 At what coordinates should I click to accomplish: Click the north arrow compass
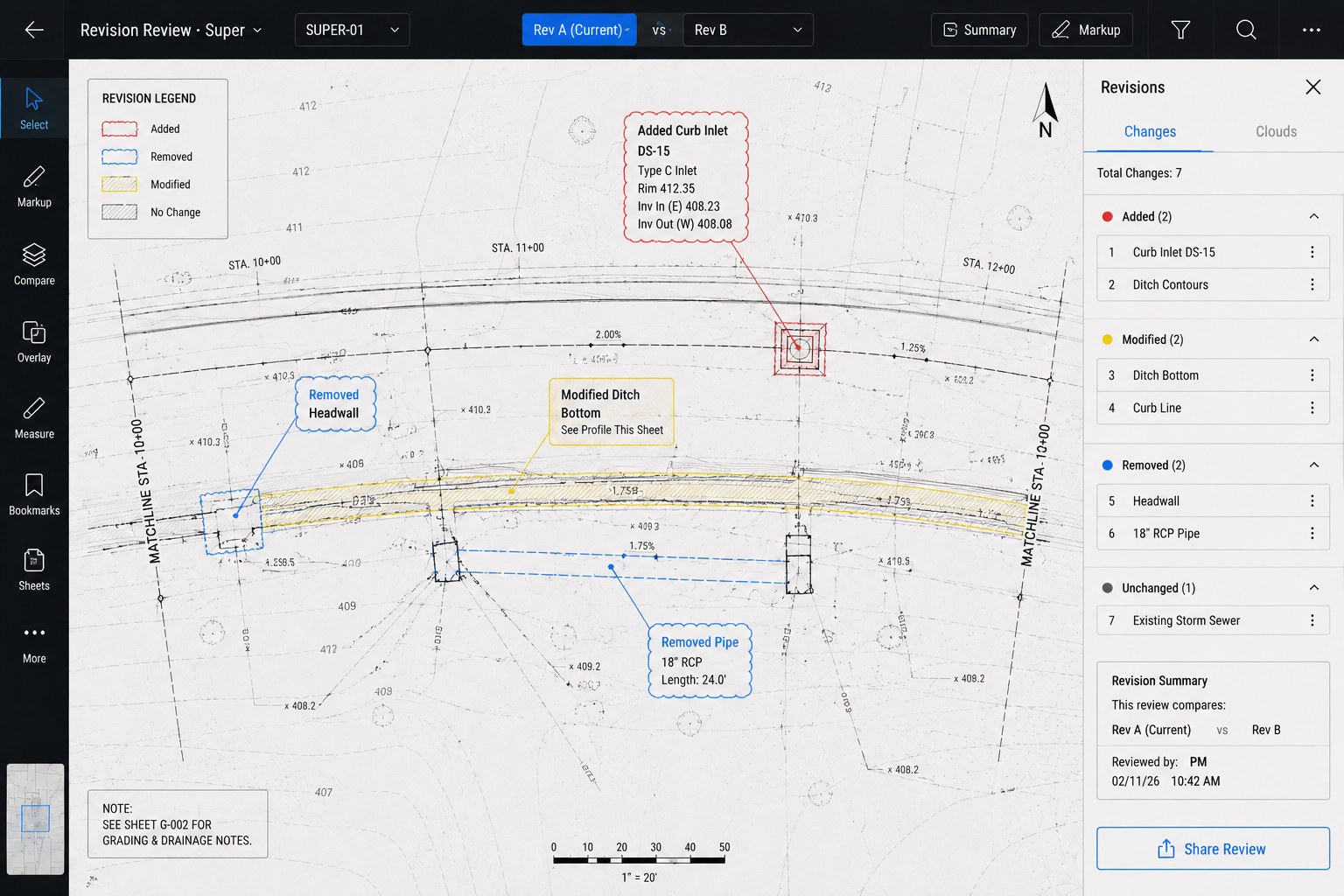1045,110
